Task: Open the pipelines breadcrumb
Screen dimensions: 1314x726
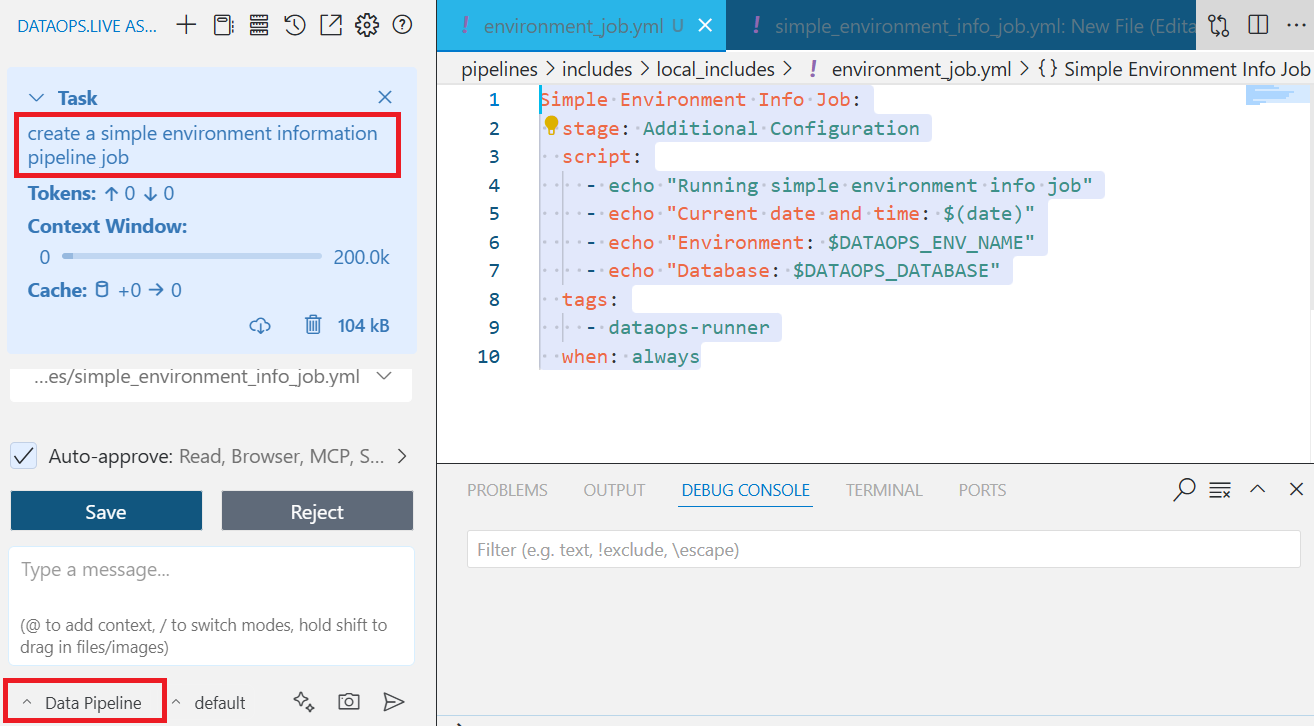Action: click(x=499, y=69)
